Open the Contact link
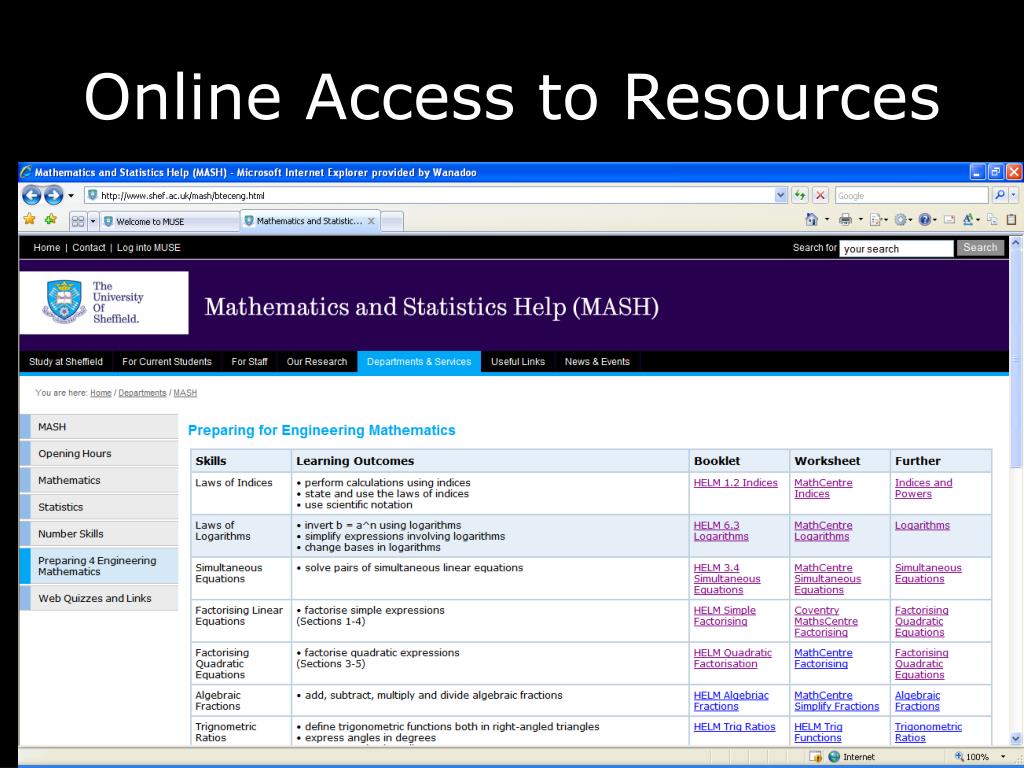Screen dimensions: 1024x768 coord(89,248)
